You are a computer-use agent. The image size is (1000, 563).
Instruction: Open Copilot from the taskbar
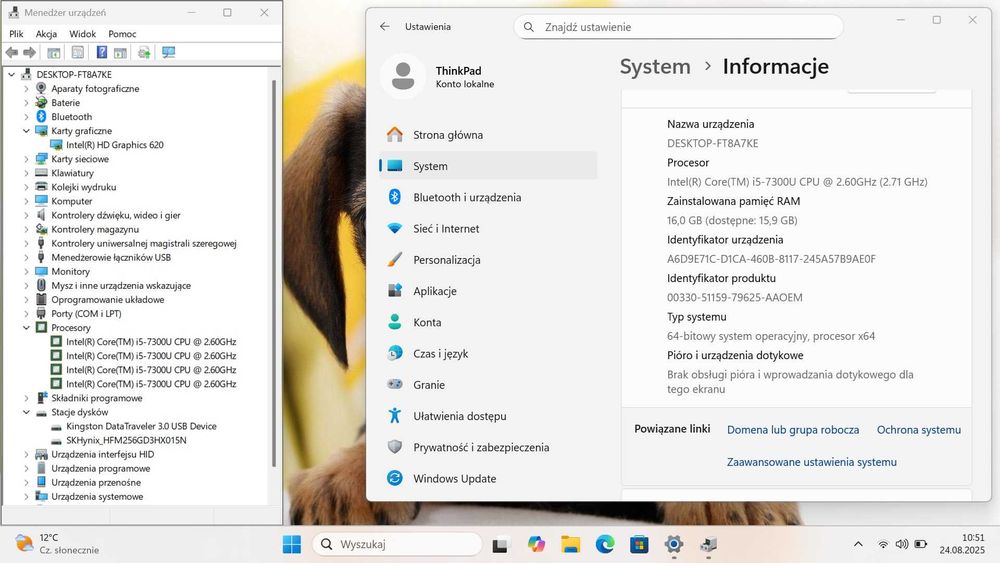pos(536,544)
